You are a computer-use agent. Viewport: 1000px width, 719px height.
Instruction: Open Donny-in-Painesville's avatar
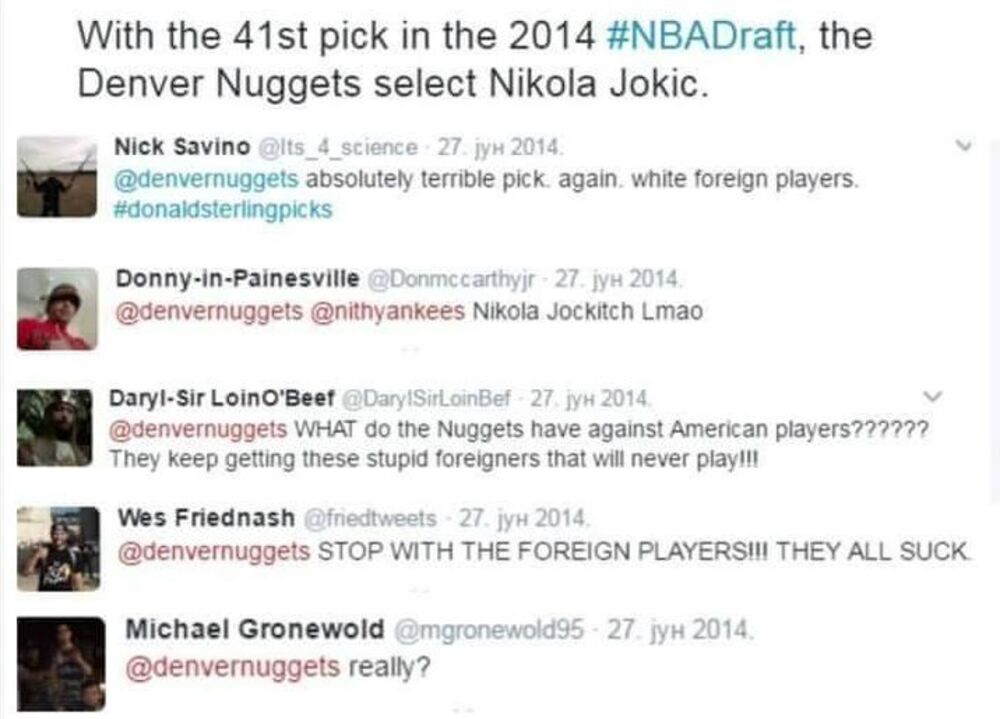(x=57, y=309)
